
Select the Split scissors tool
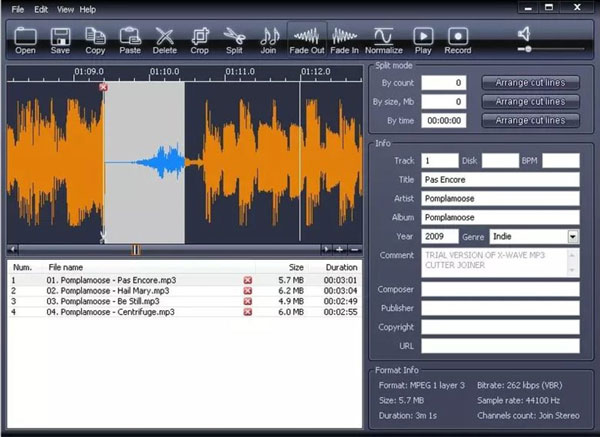tap(234, 40)
